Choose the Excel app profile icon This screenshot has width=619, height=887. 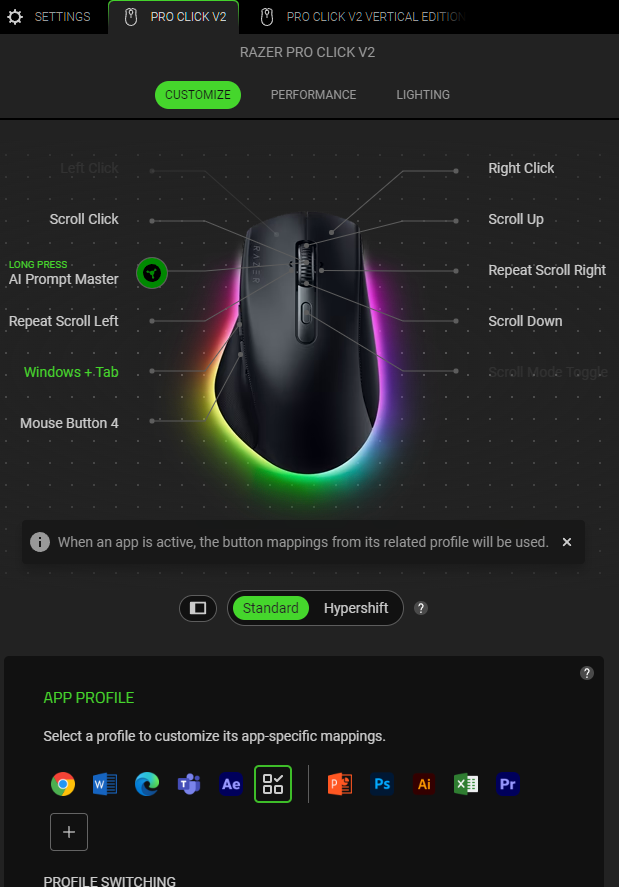click(x=466, y=784)
